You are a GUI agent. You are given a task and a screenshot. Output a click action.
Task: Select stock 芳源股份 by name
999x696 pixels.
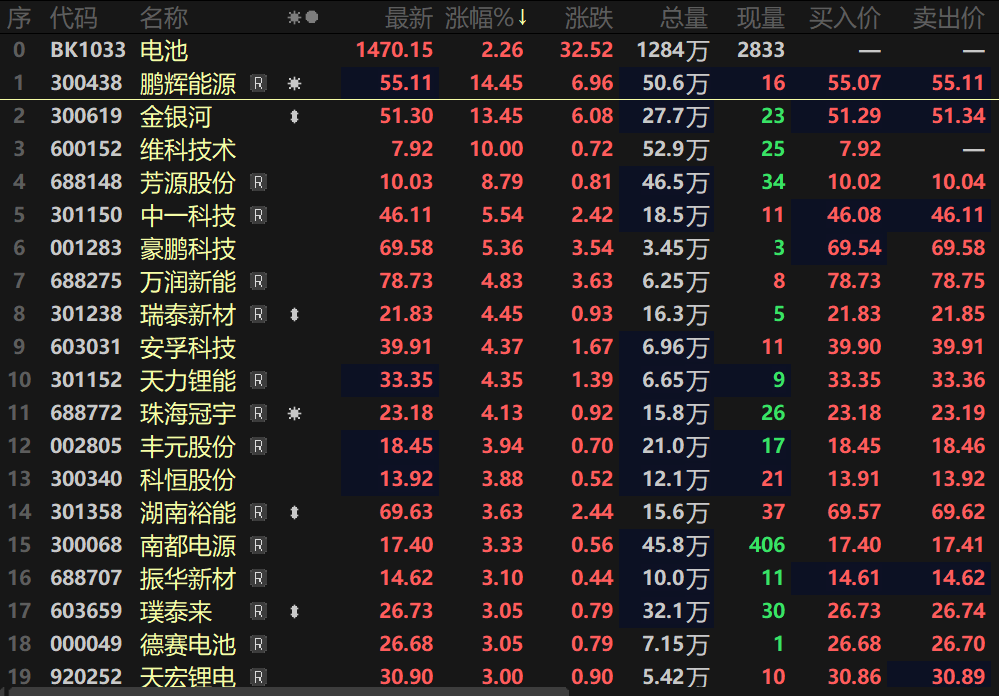point(188,182)
